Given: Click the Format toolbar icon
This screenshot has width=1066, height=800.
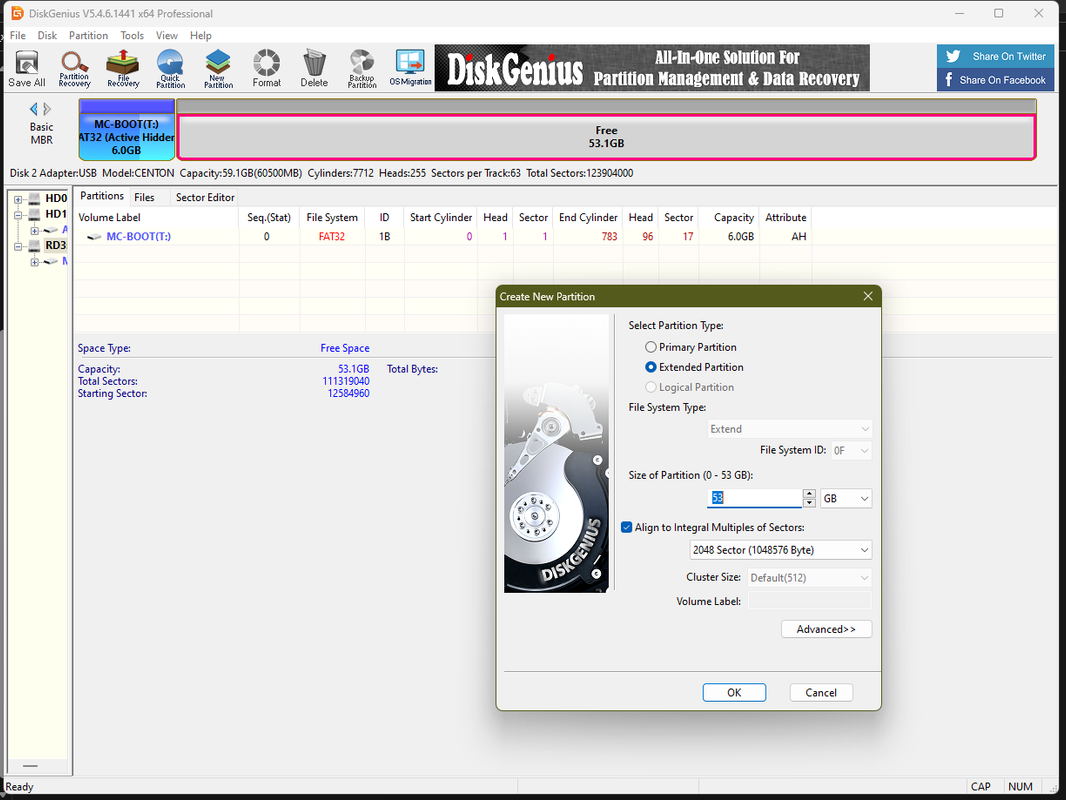Looking at the screenshot, I should click(266, 68).
